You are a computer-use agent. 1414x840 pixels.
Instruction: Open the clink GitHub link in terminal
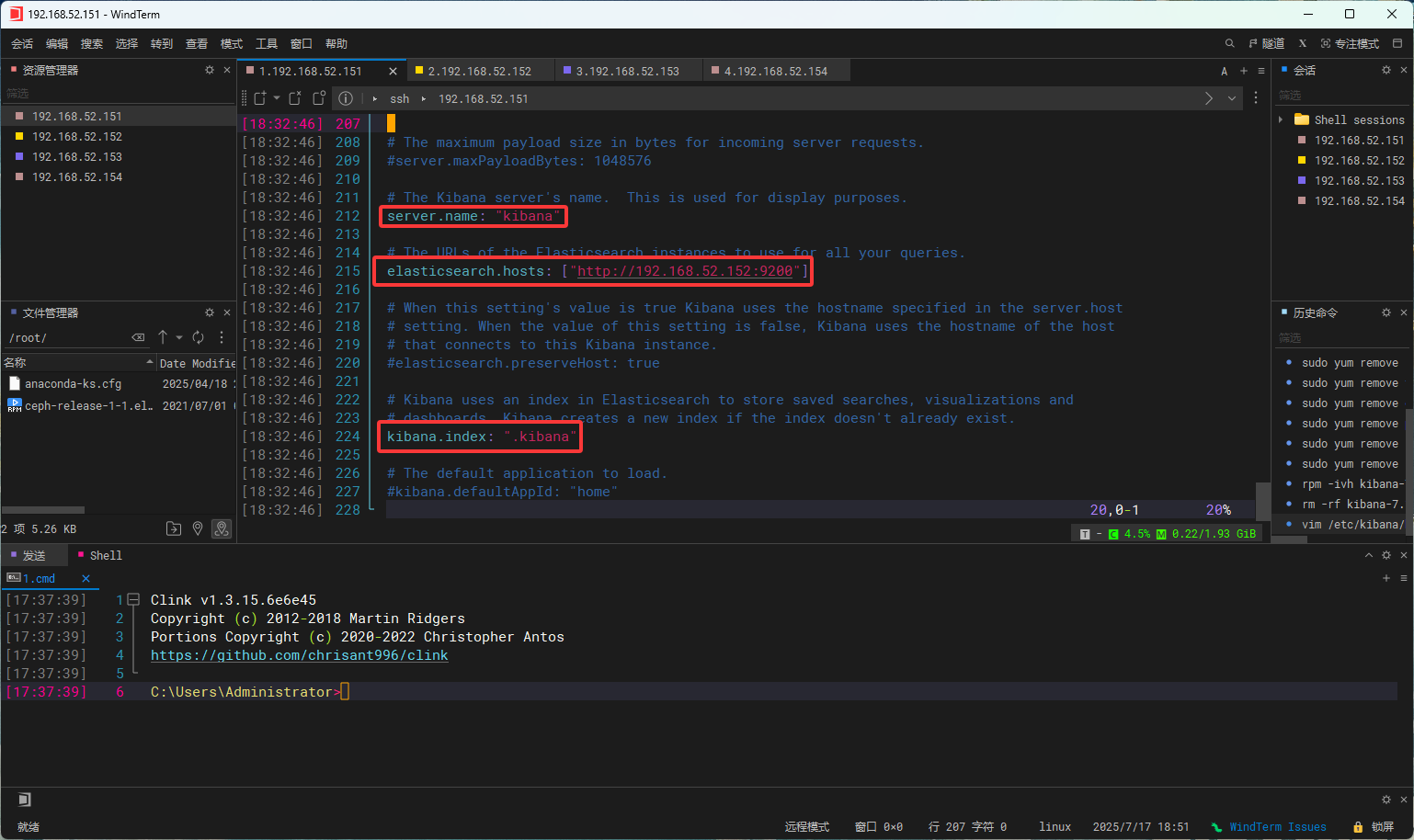[300, 655]
